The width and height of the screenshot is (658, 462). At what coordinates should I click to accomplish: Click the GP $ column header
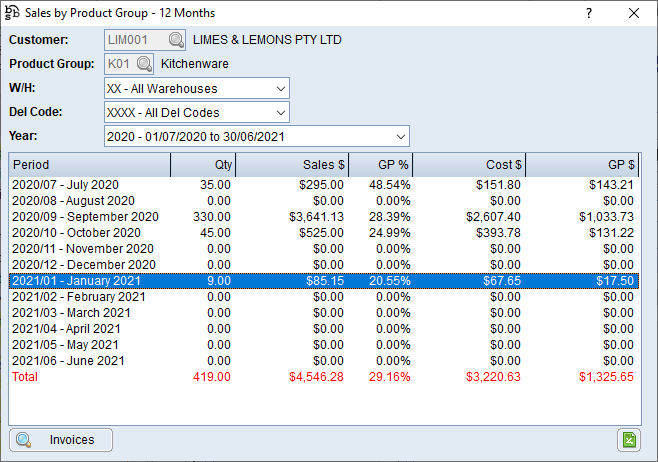pyautogui.click(x=583, y=165)
